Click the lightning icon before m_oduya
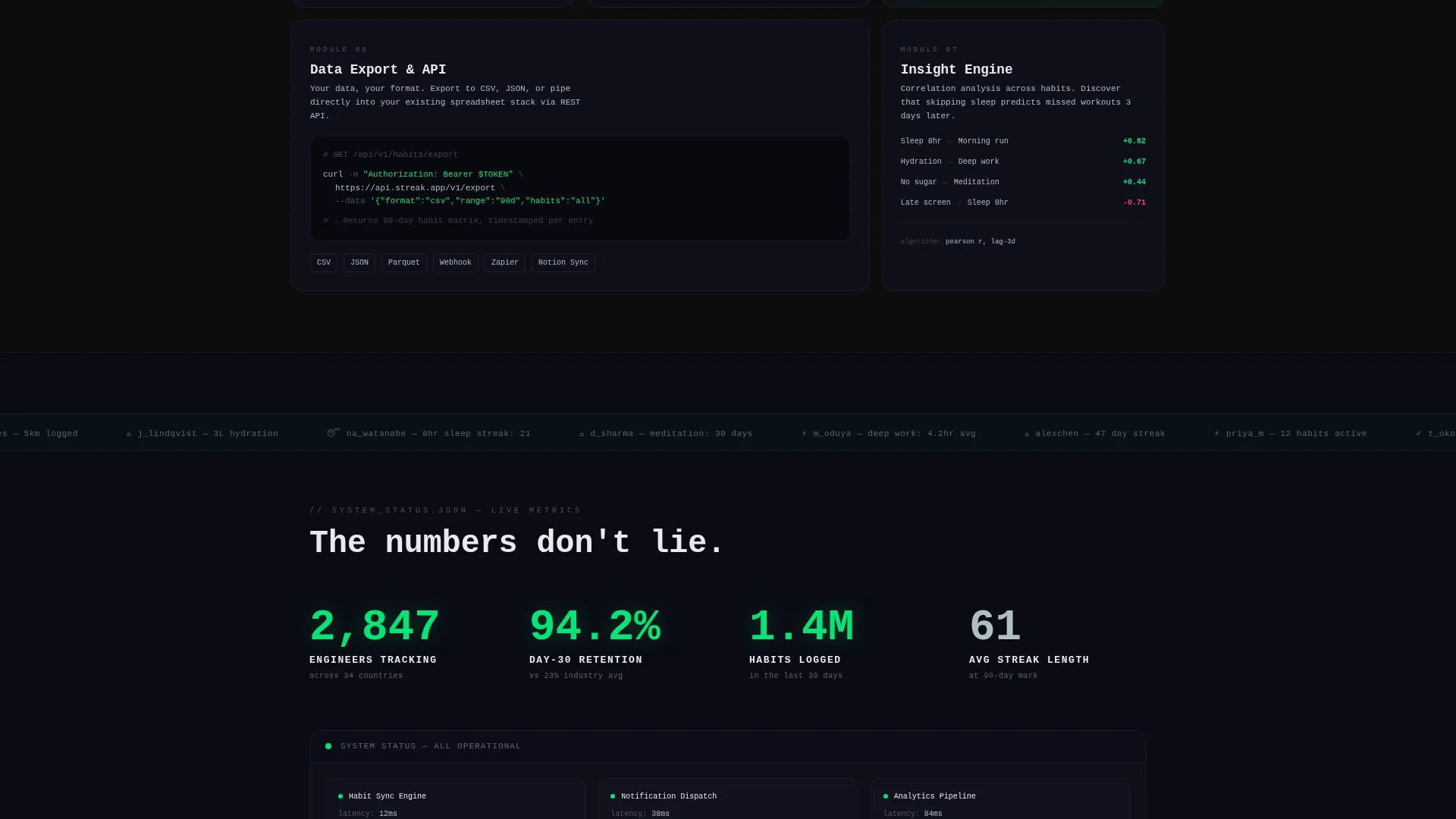Image resolution: width=1456 pixels, height=819 pixels. (805, 434)
